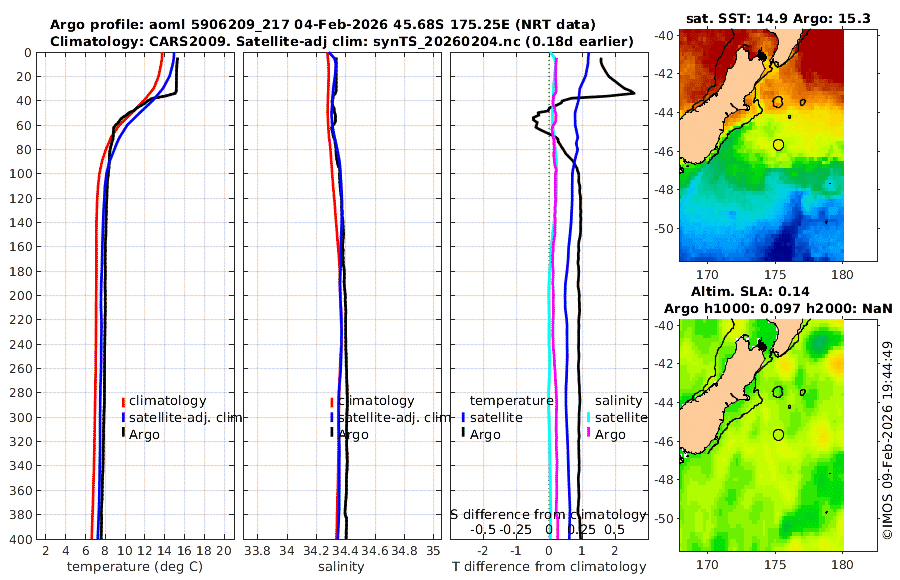The image size is (900, 580).
Task: Click the 'climatology' legend label in salinity panel
Action: (x=376, y=401)
